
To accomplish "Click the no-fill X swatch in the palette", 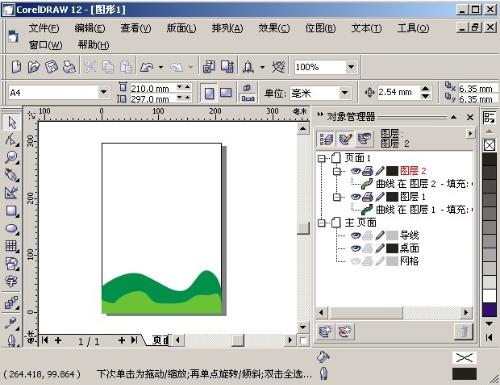I will tap(489, 145).
